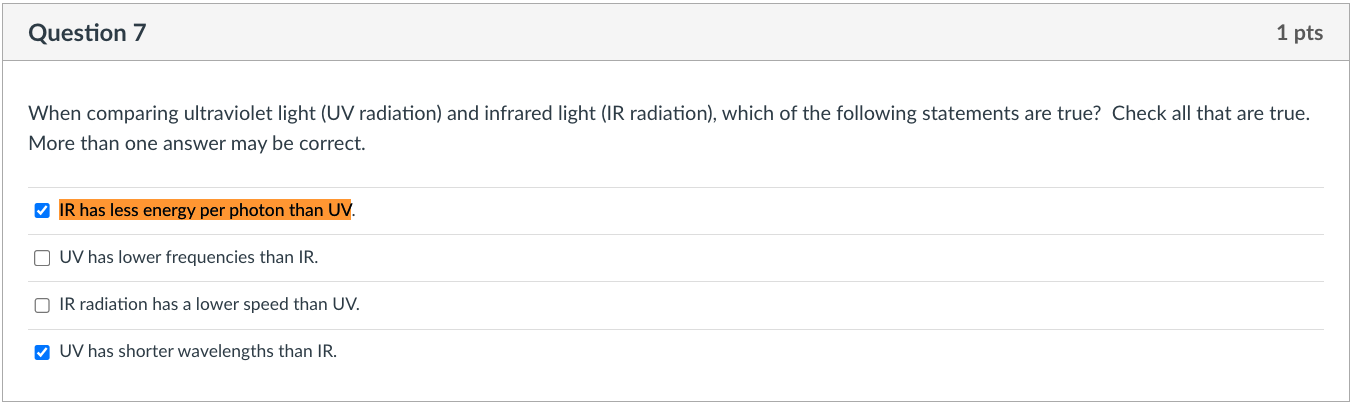Click the phrase "ultraviolet light" in the question
Image resolution: width=1358 pixels, height=405 pixels.
tap(218, 114)
